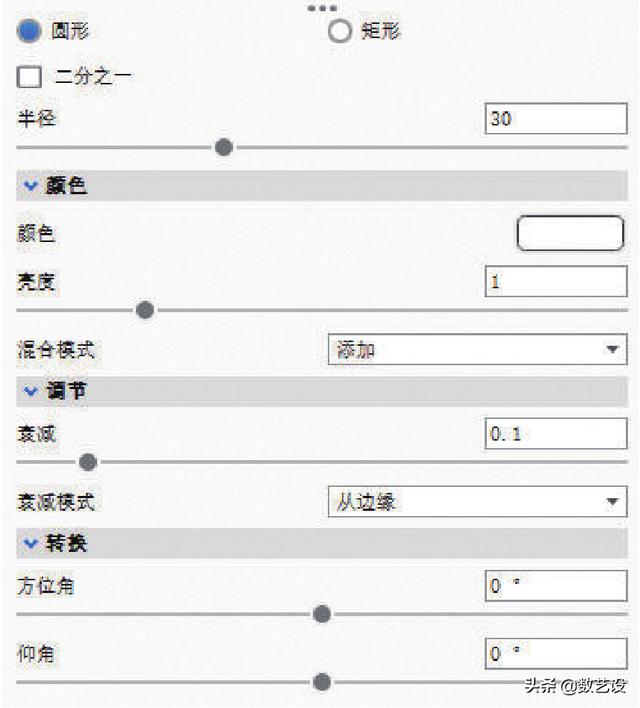This screenshot has height=708, width=640.
Task: Open the 颜色 color swatch
Action: tap(570, 233)
